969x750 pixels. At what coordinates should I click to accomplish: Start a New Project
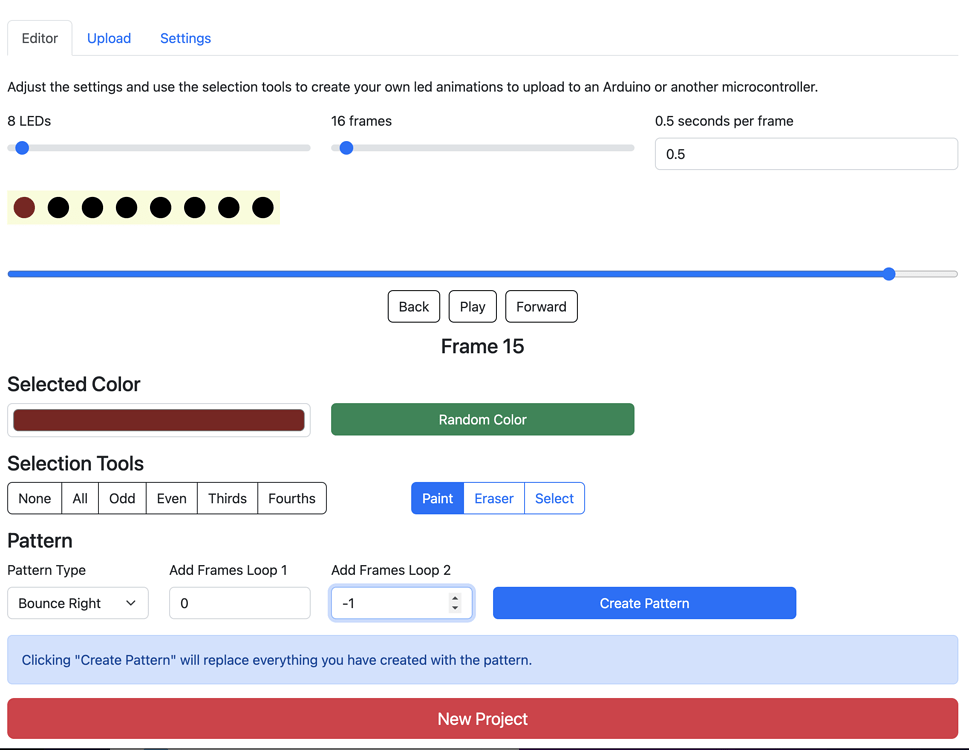tap(482, 719)
